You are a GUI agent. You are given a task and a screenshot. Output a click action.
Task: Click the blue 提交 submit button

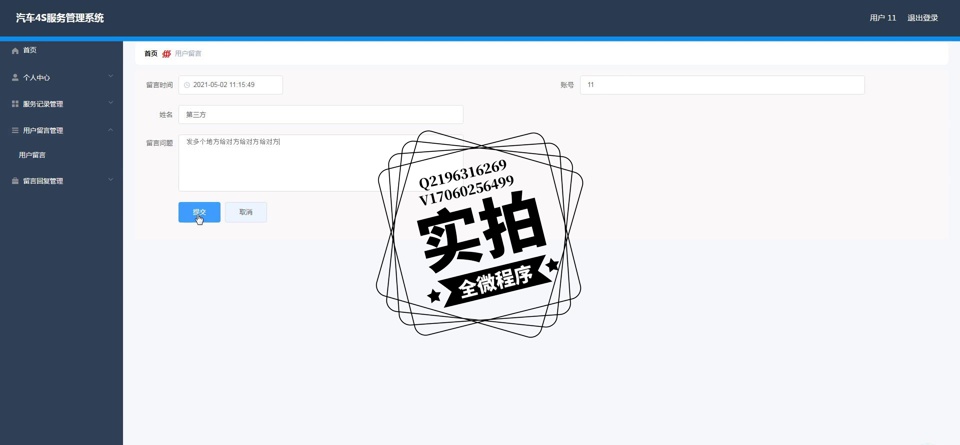click(x=199, y=212)
